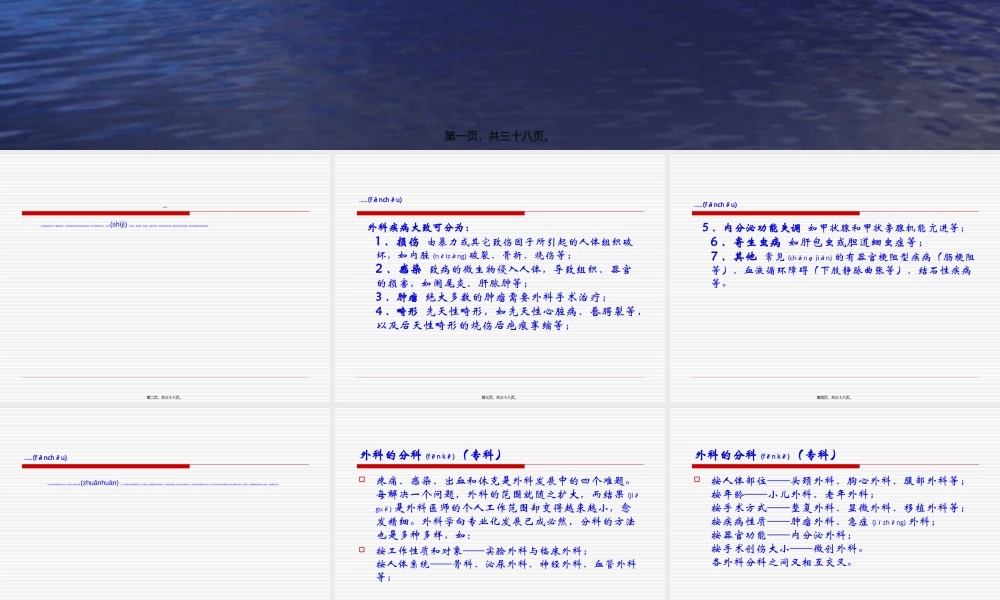
Task: Select the 2．感染 list item
Action: (x=450, y=268)
